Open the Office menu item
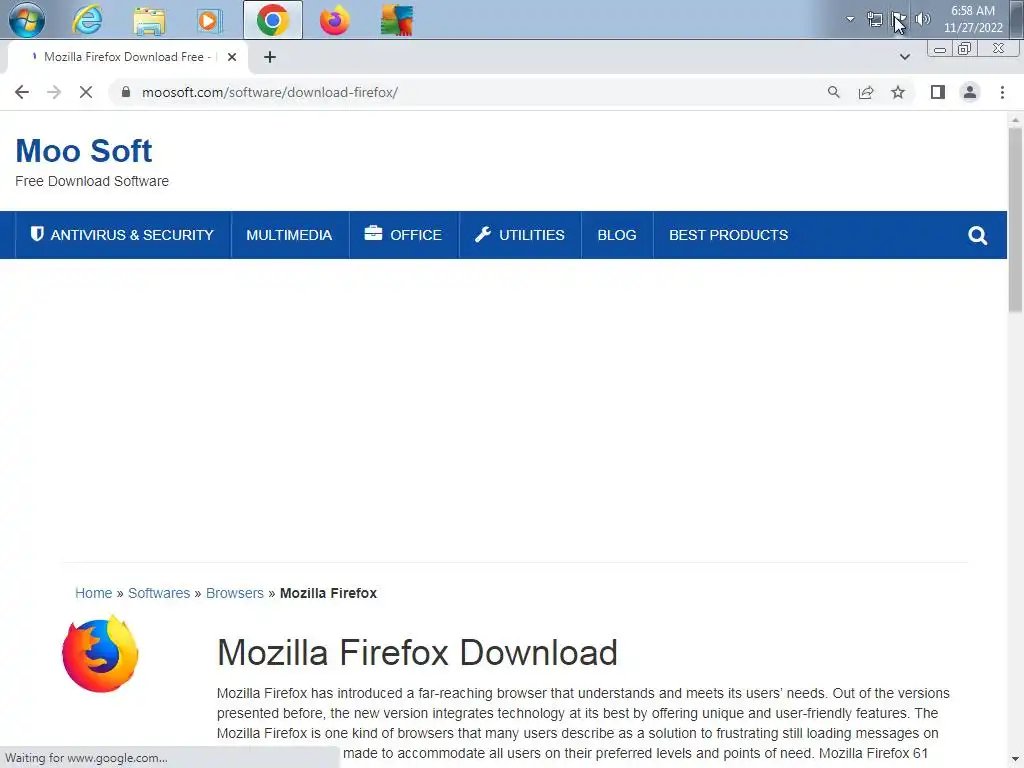 click(404, 235)
